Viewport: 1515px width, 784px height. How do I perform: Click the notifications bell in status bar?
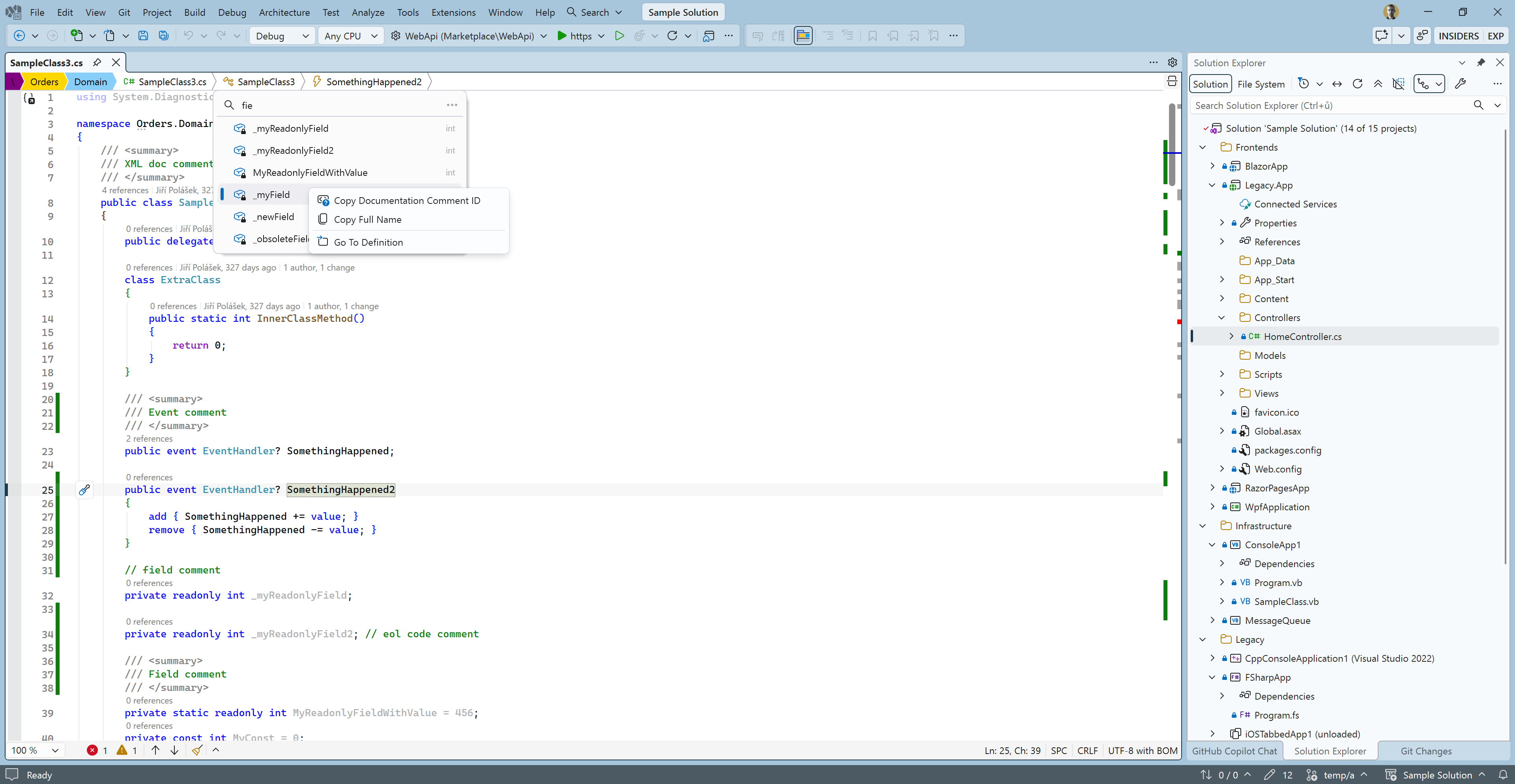pos(1503,775)
